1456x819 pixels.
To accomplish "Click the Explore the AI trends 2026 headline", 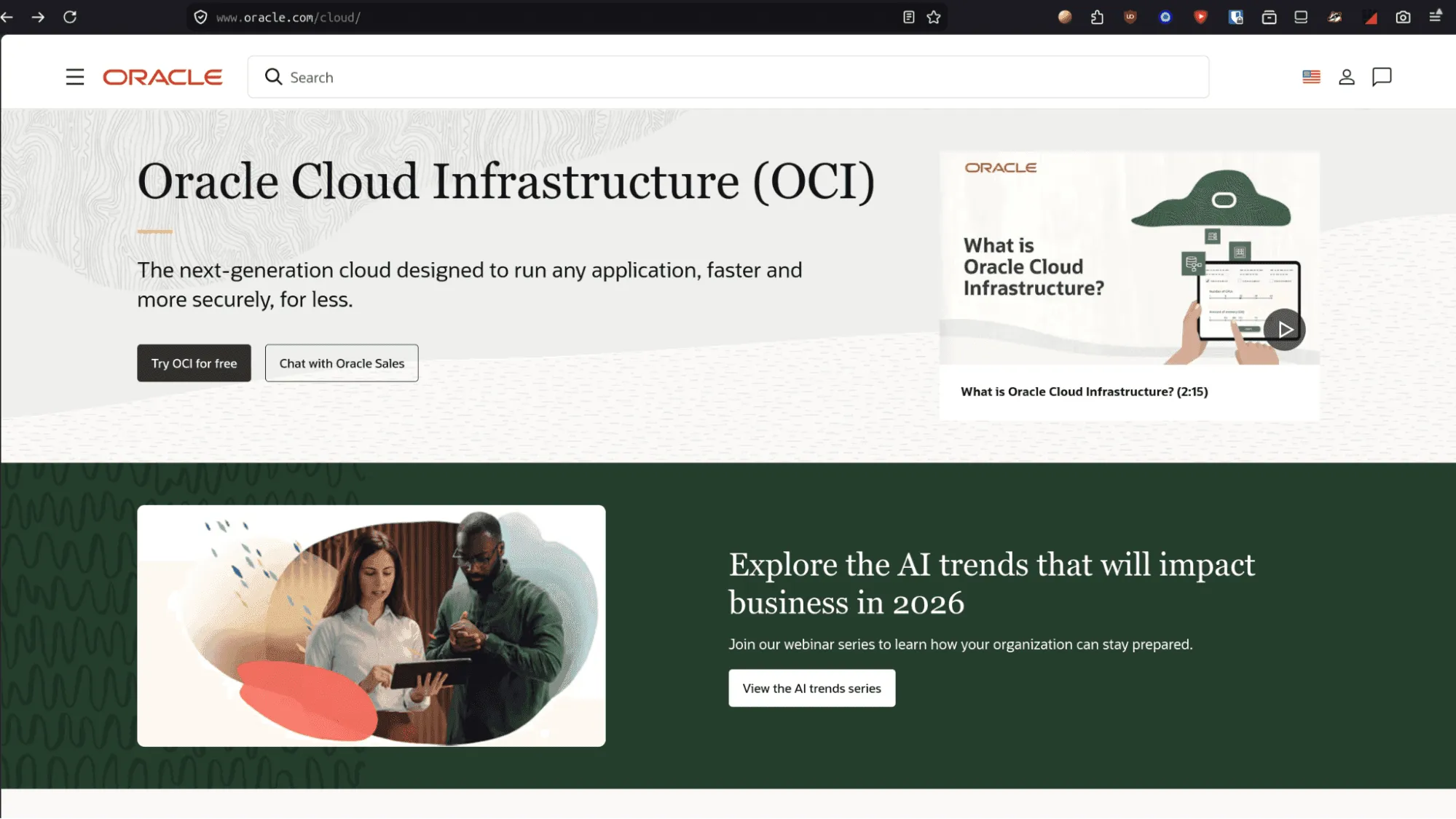I will click(992, 584).
